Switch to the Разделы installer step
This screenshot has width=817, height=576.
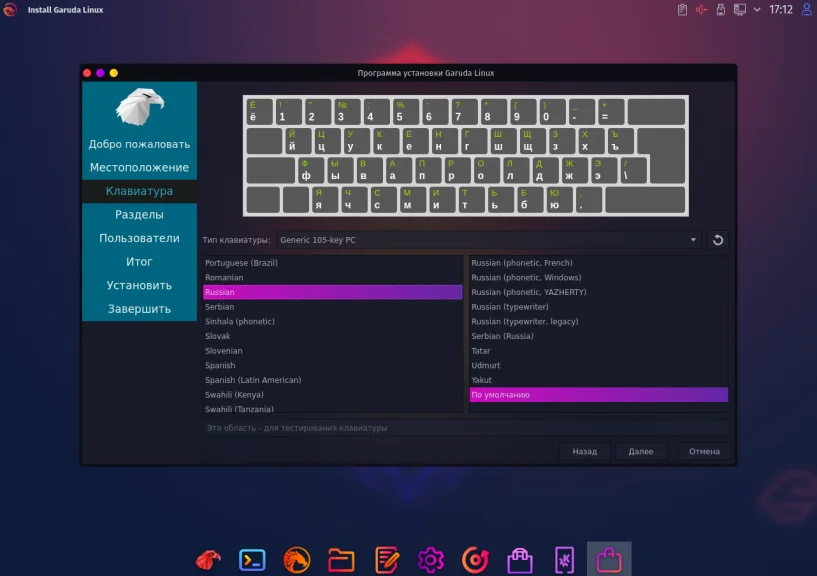pos(139,214)
